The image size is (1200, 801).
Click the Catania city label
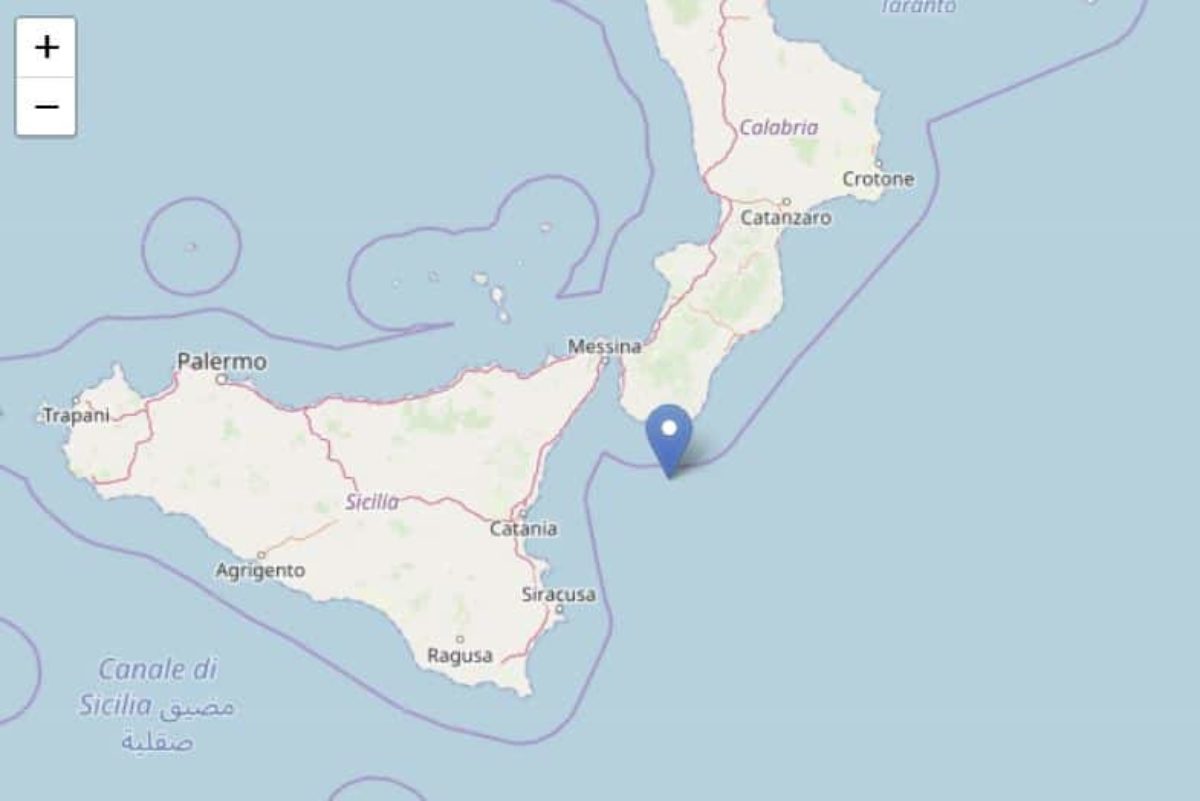[x=524, y=529]
